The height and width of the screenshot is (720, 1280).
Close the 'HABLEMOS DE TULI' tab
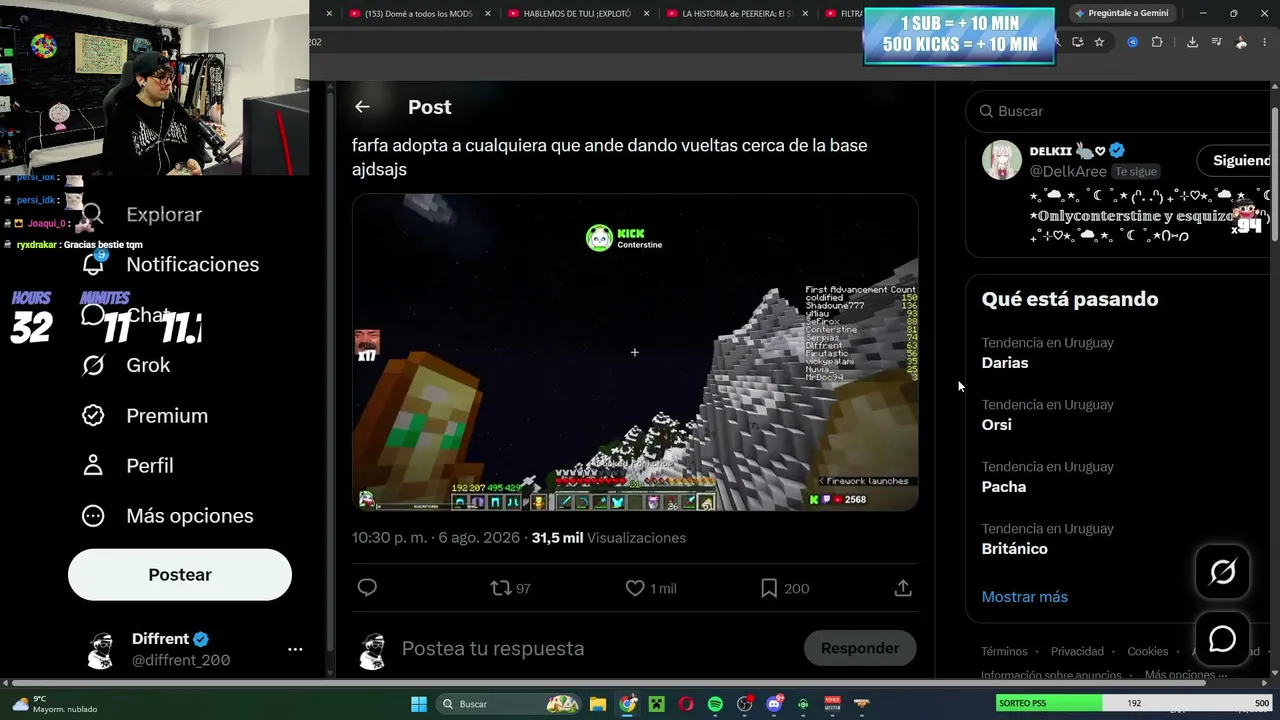pyautogui.click(x=647, y=14)
